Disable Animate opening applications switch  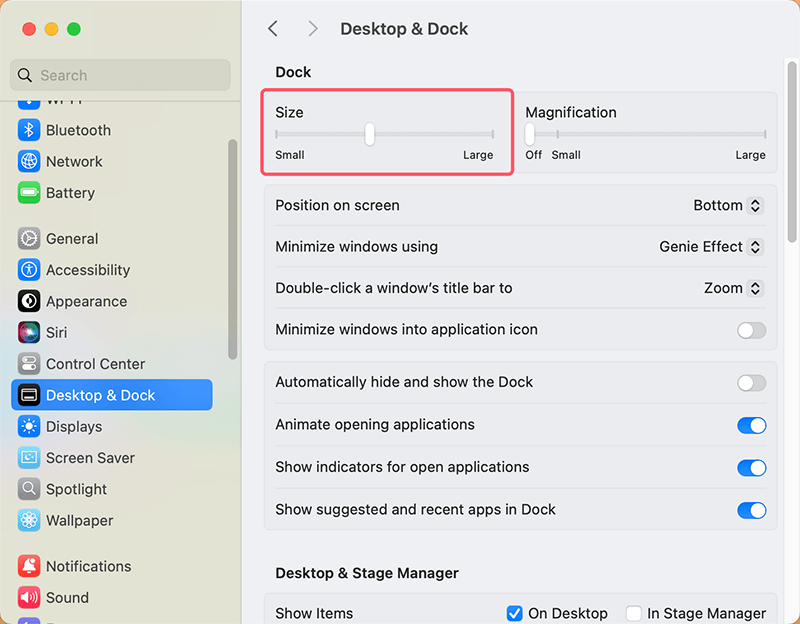[x=751, y=425]
